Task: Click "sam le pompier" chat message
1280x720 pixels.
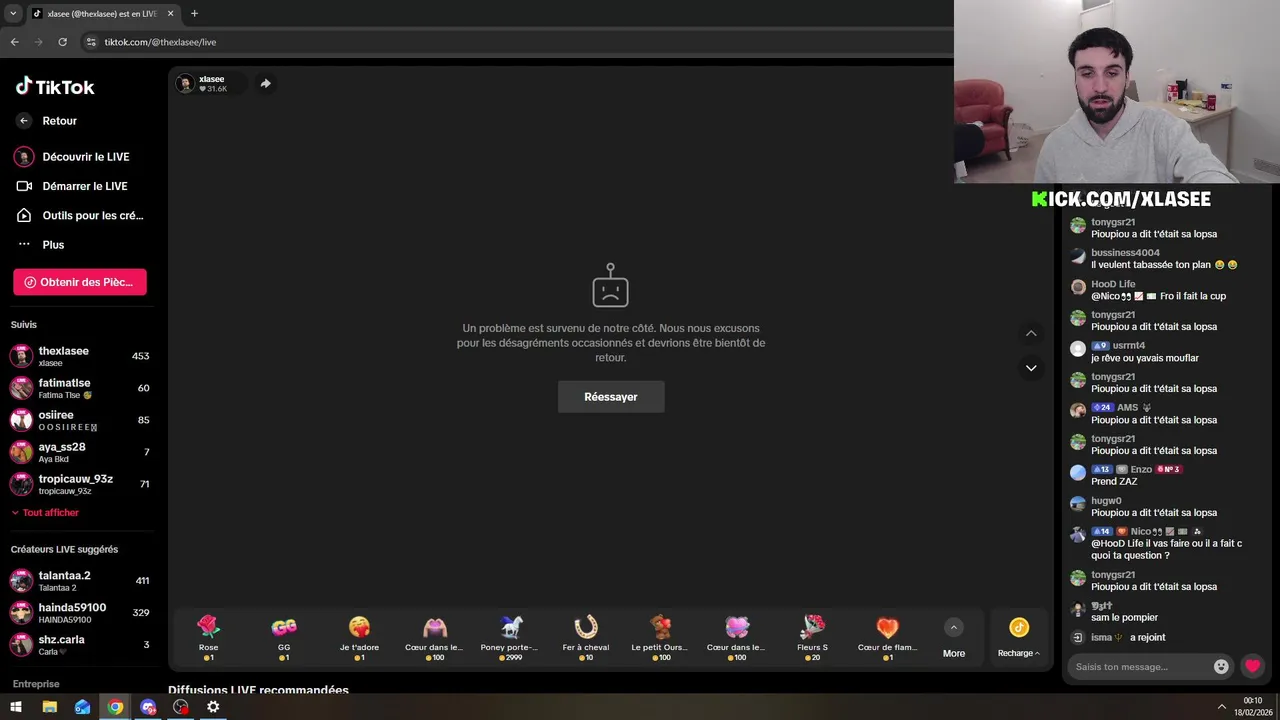Action: [x=1124, y=618]
